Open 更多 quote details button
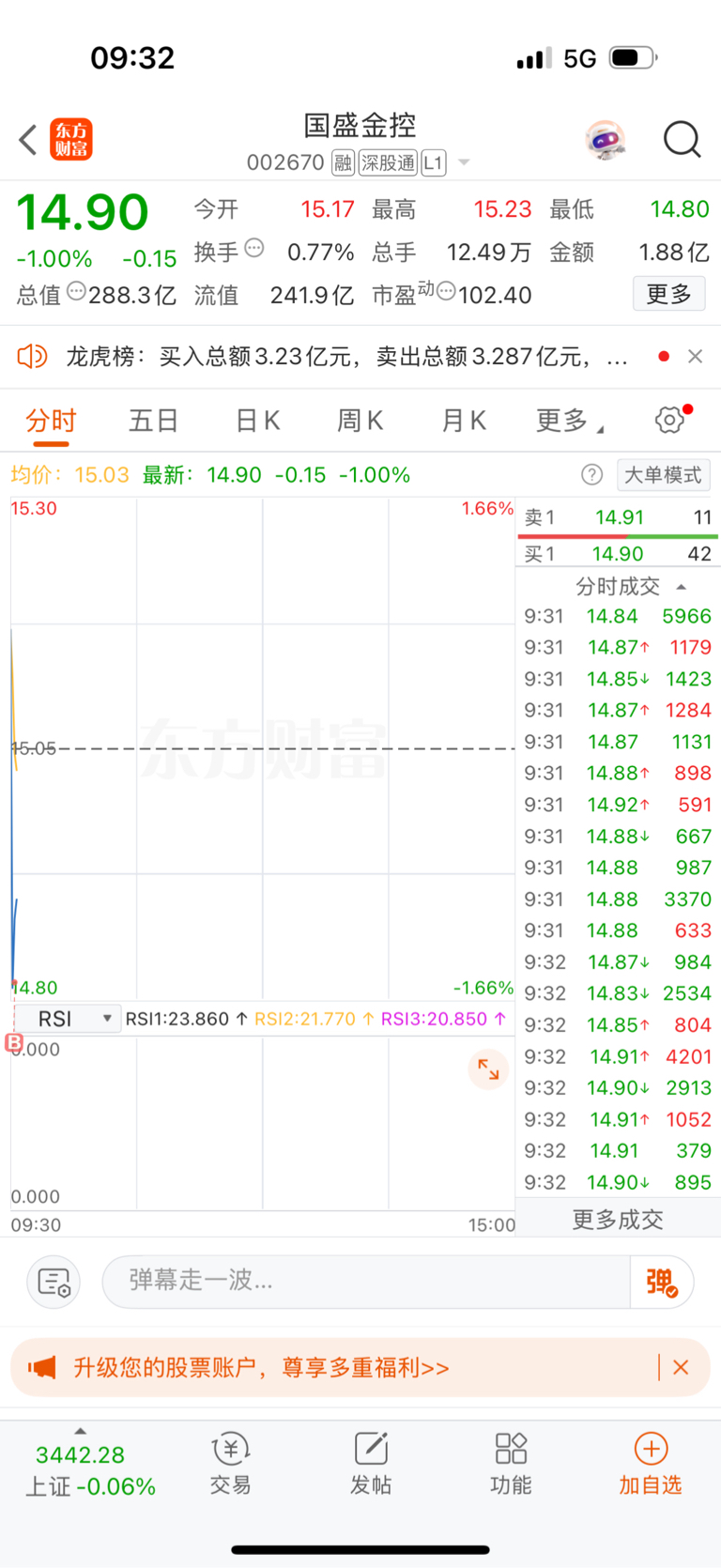 669,294
